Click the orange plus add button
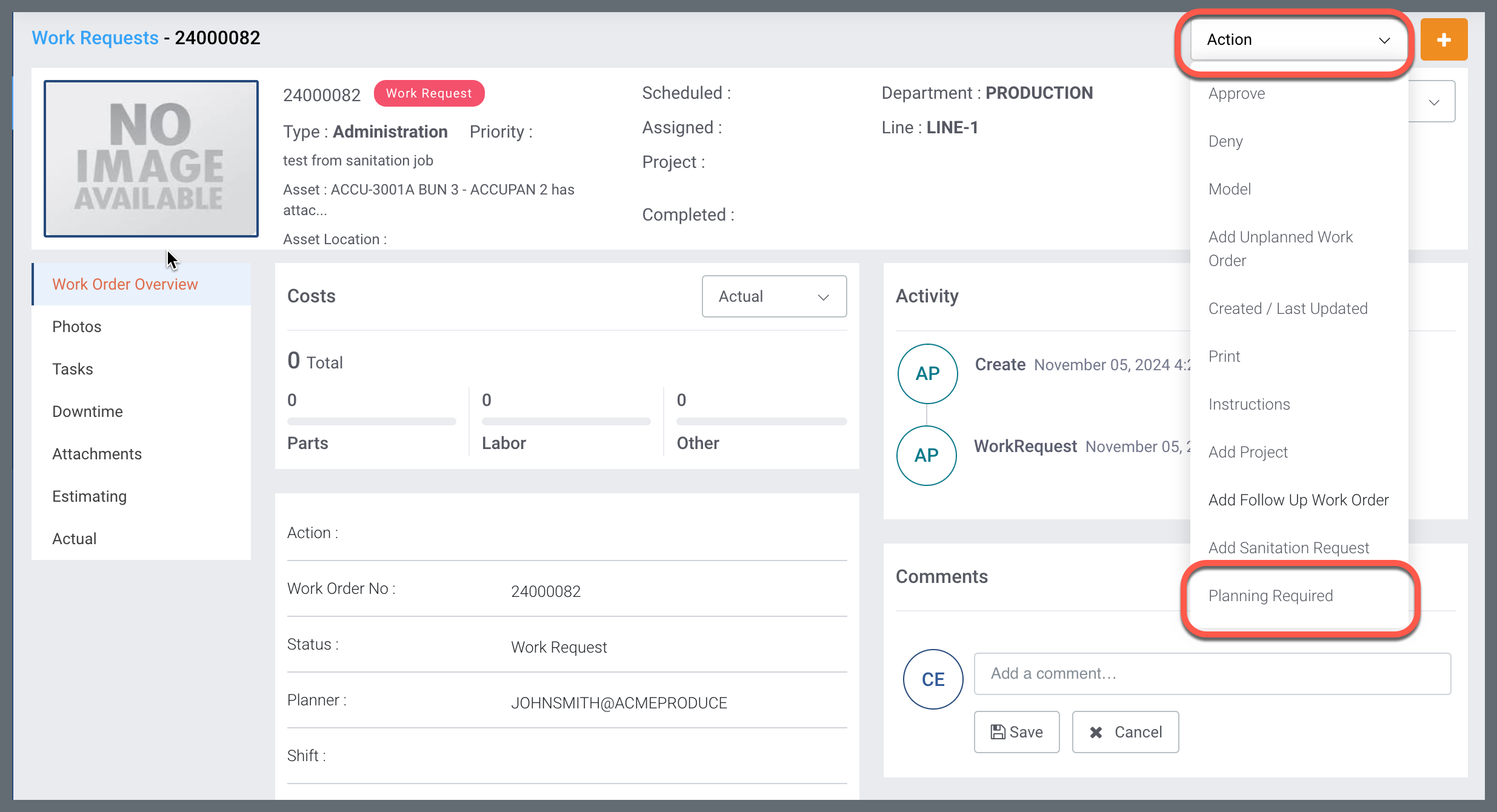1497x812 pixels. 1444,40
